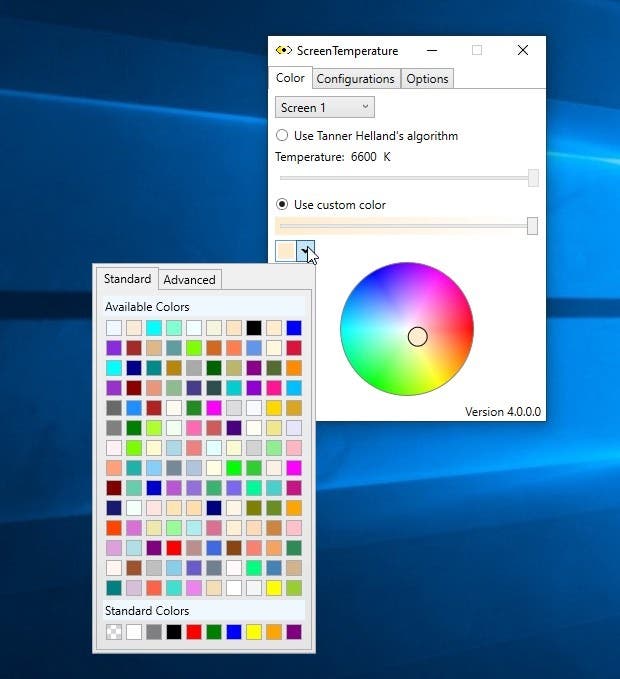Image resolution: width=620 pixels, height=679 pixels.
Task: Enable Use Tanner Helland's algorithm
Action: pos(283,135)
